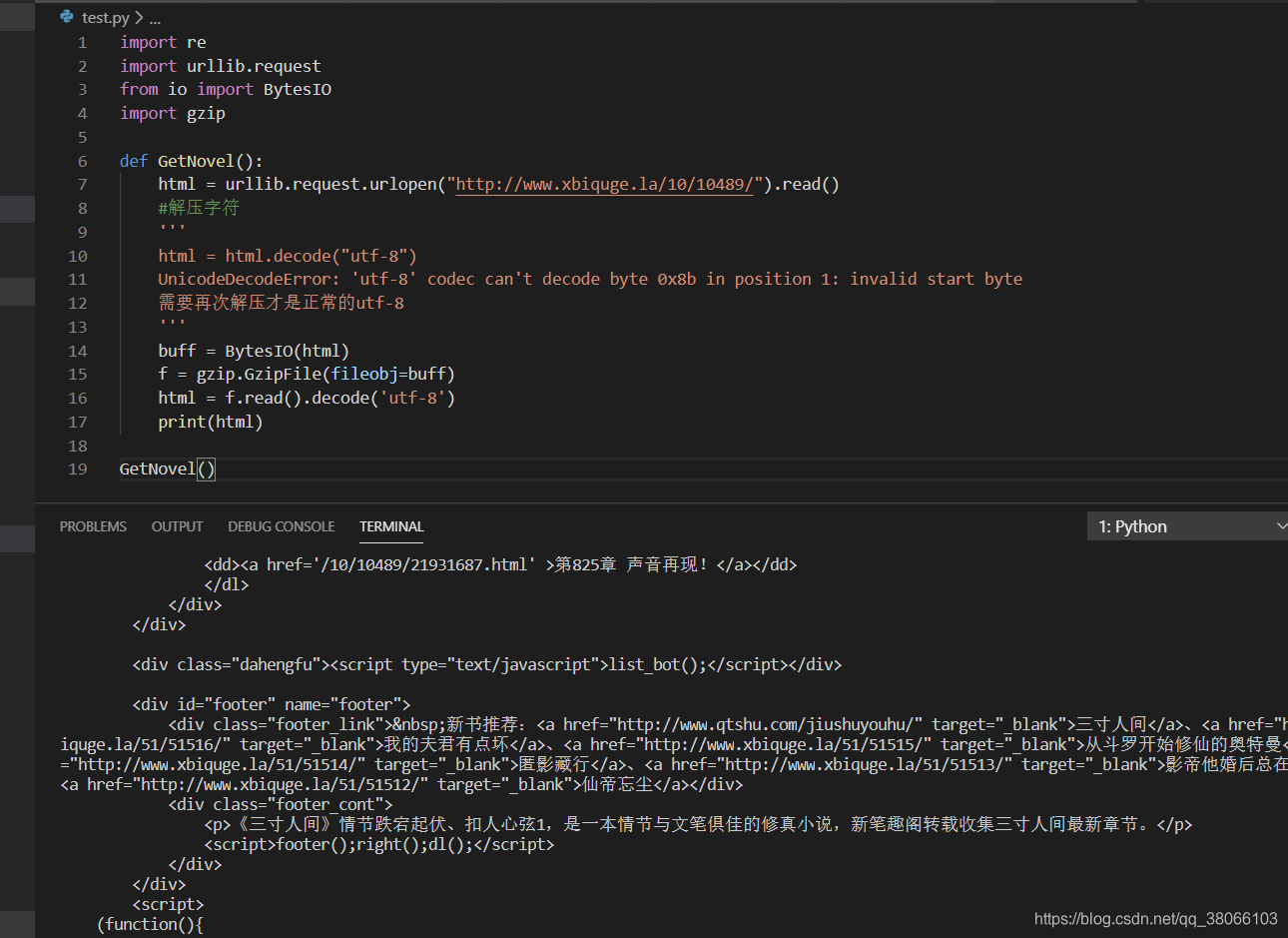Viewport: 1288px width, 938px height.
Task: Click the terminal 'dahengfu' div output line
Action: point(487,664)
